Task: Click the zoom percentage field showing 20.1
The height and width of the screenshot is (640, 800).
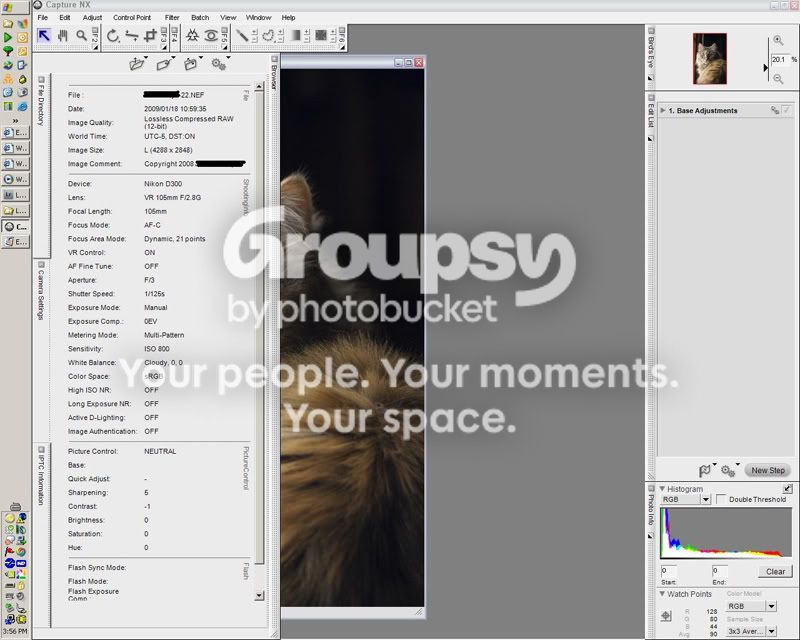Action: click(x=779, y=60)
